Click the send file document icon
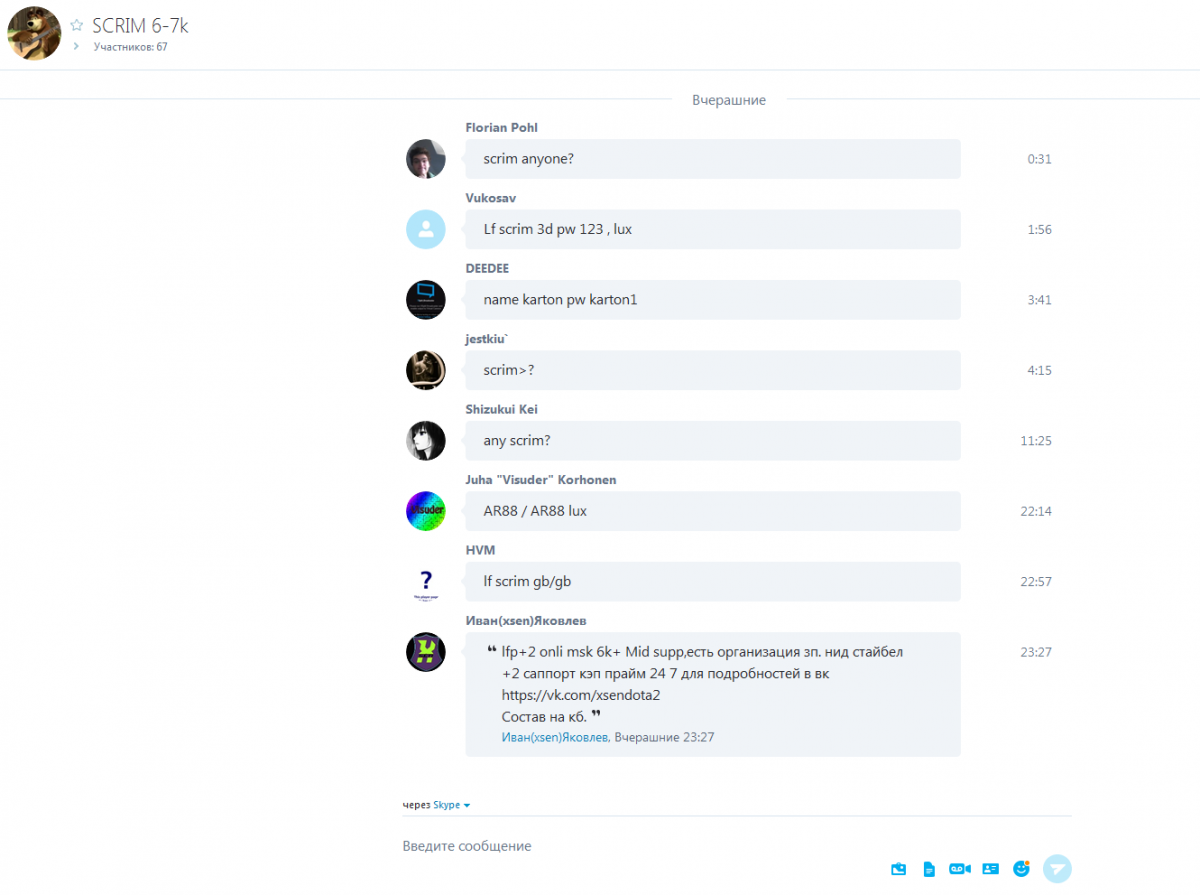1200x895 pixels. 929,869
